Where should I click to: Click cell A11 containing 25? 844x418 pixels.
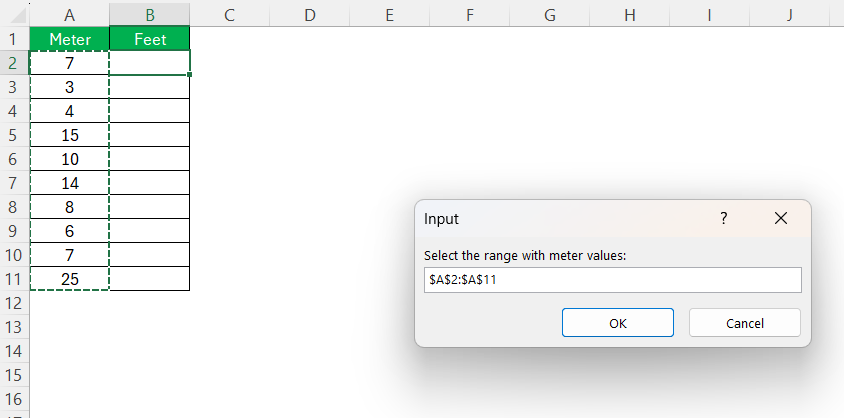point(69,279)
